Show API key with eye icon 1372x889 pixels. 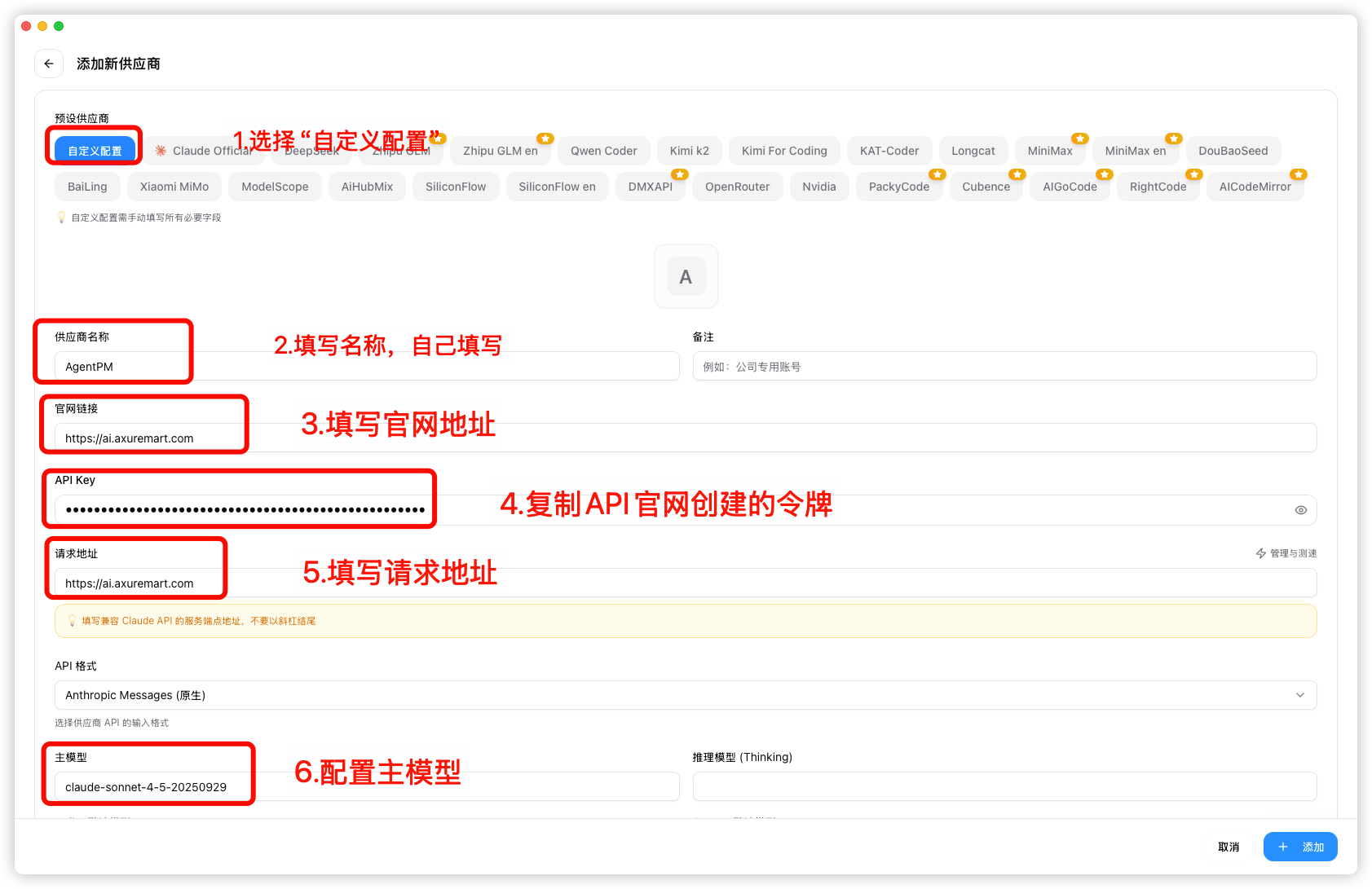coord(1300,510)
